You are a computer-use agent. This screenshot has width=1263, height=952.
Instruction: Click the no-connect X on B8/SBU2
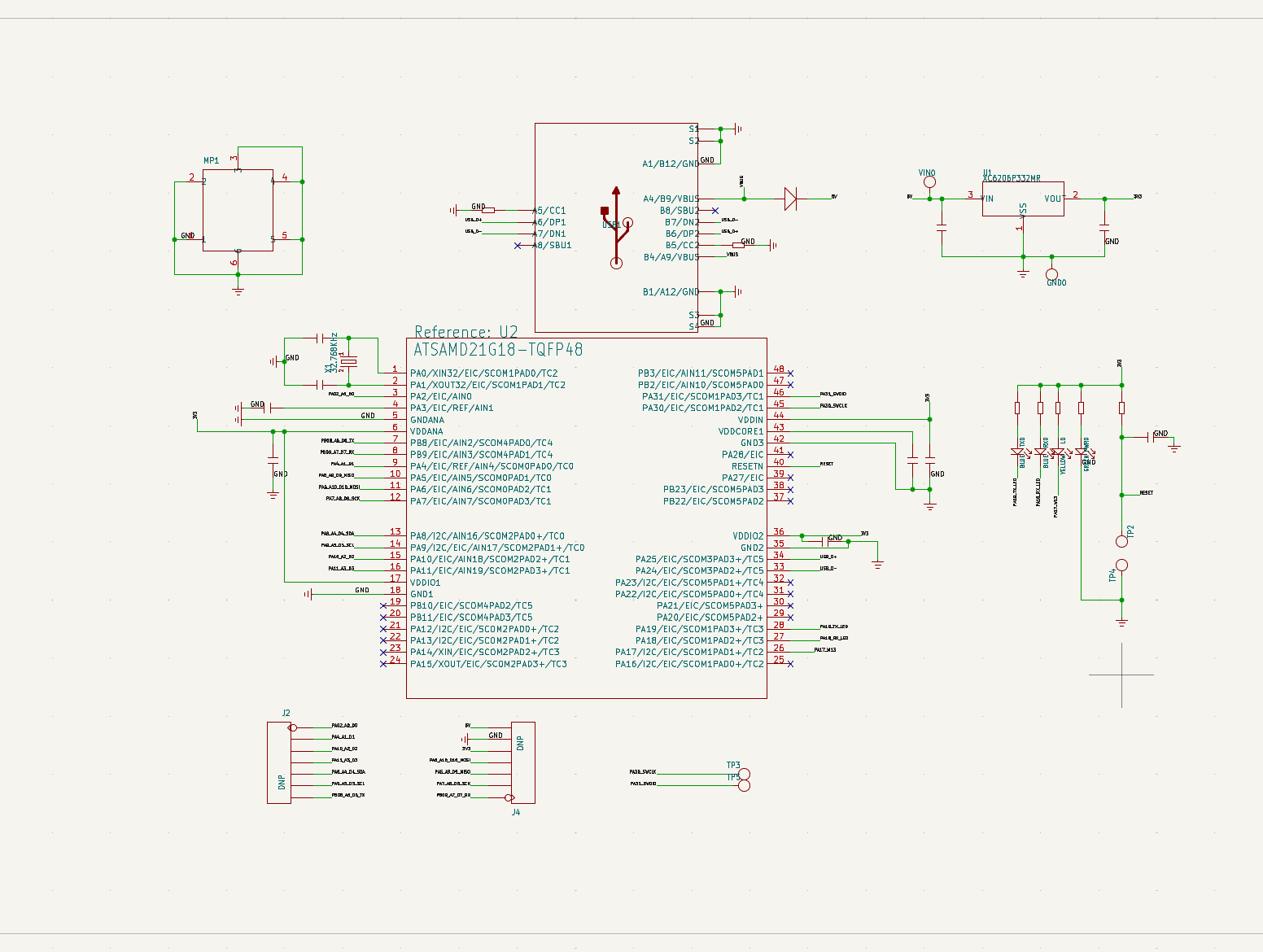[x=715, y=211]
